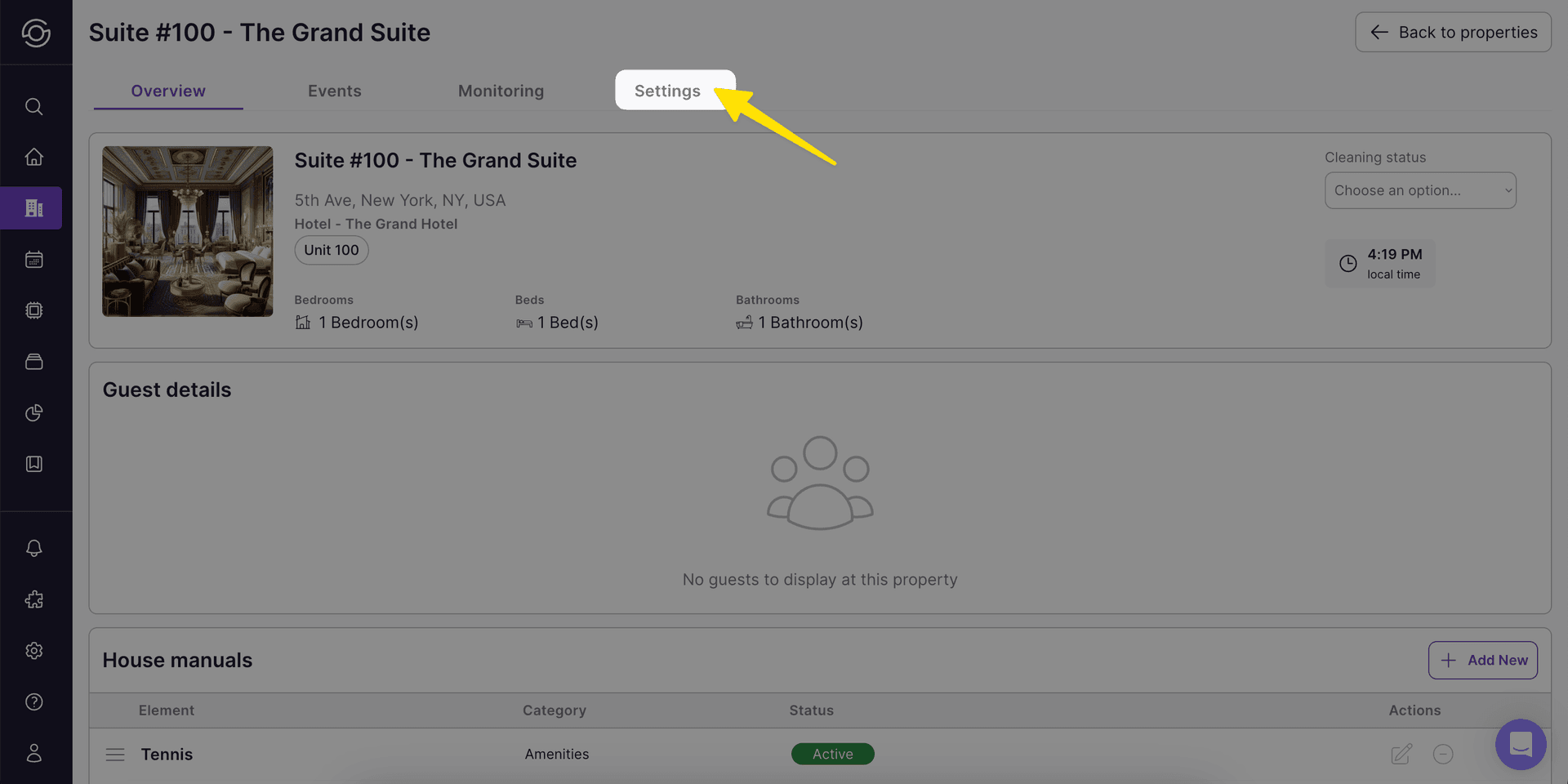The width and height of the screenshot is (1568, 784).
Task: Open the Cleaning status option selector
Action: 1420,190
